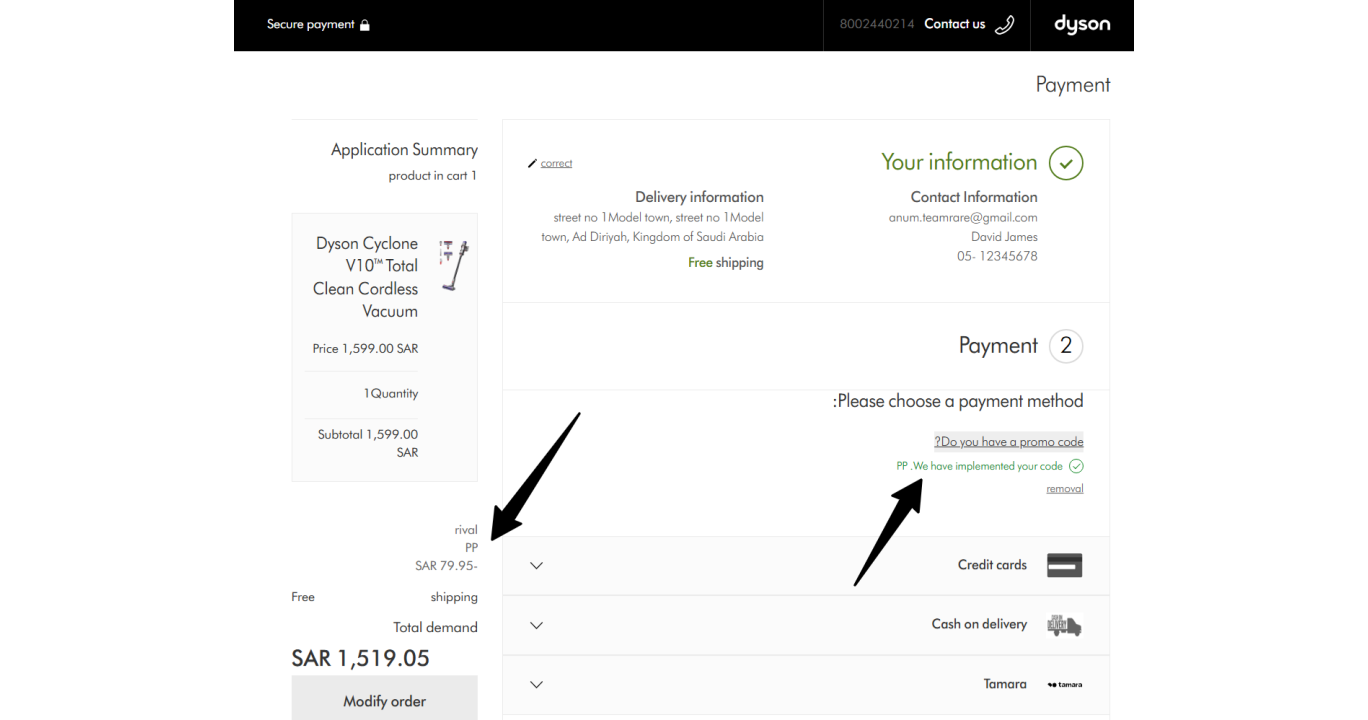The width and height of the screenshot is (1368, 720).
Task: Open the correct link to edit information
Action: click(x=556, y=163)
